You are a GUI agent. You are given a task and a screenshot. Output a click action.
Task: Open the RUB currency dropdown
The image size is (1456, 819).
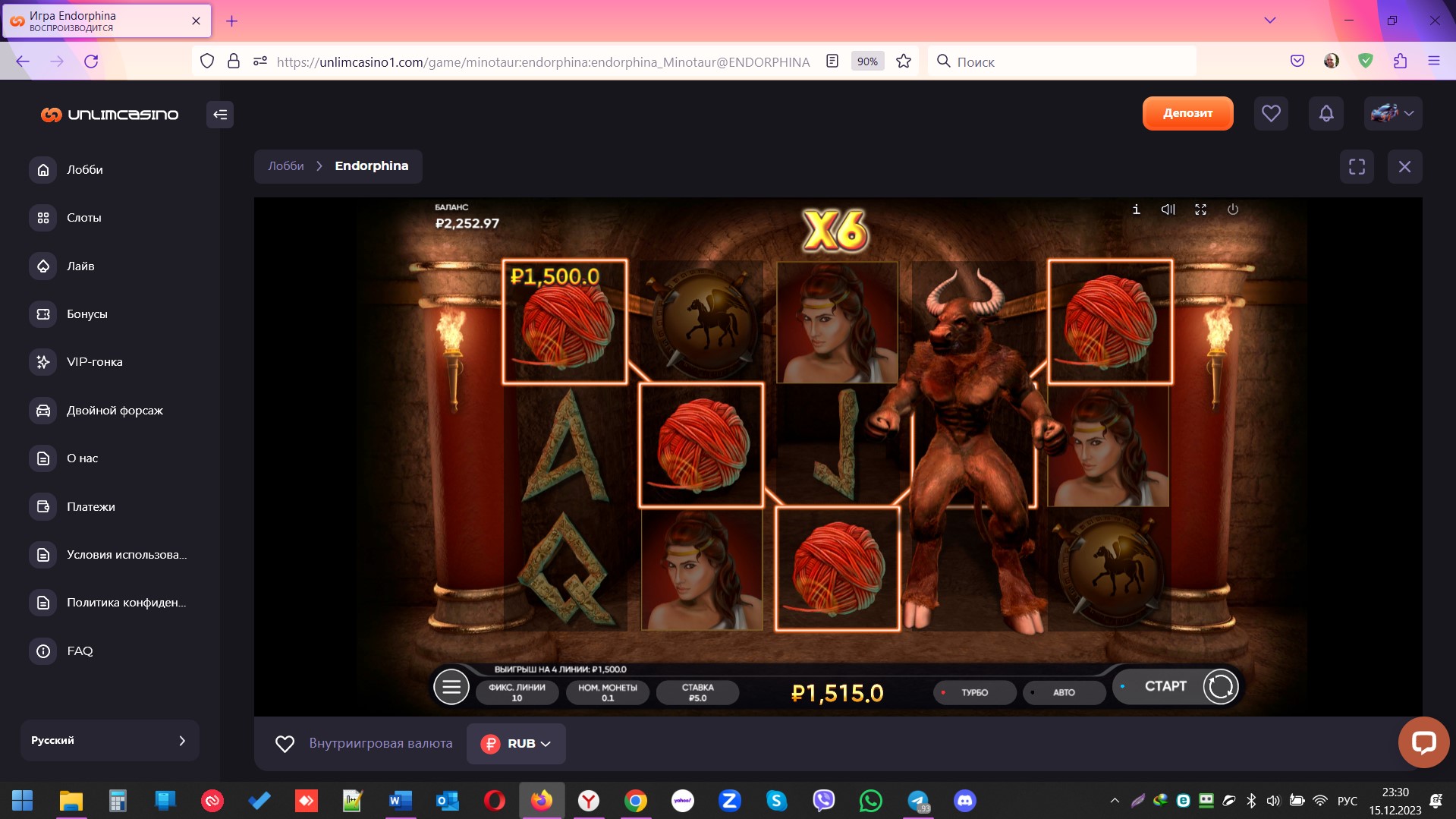[516, 744]
